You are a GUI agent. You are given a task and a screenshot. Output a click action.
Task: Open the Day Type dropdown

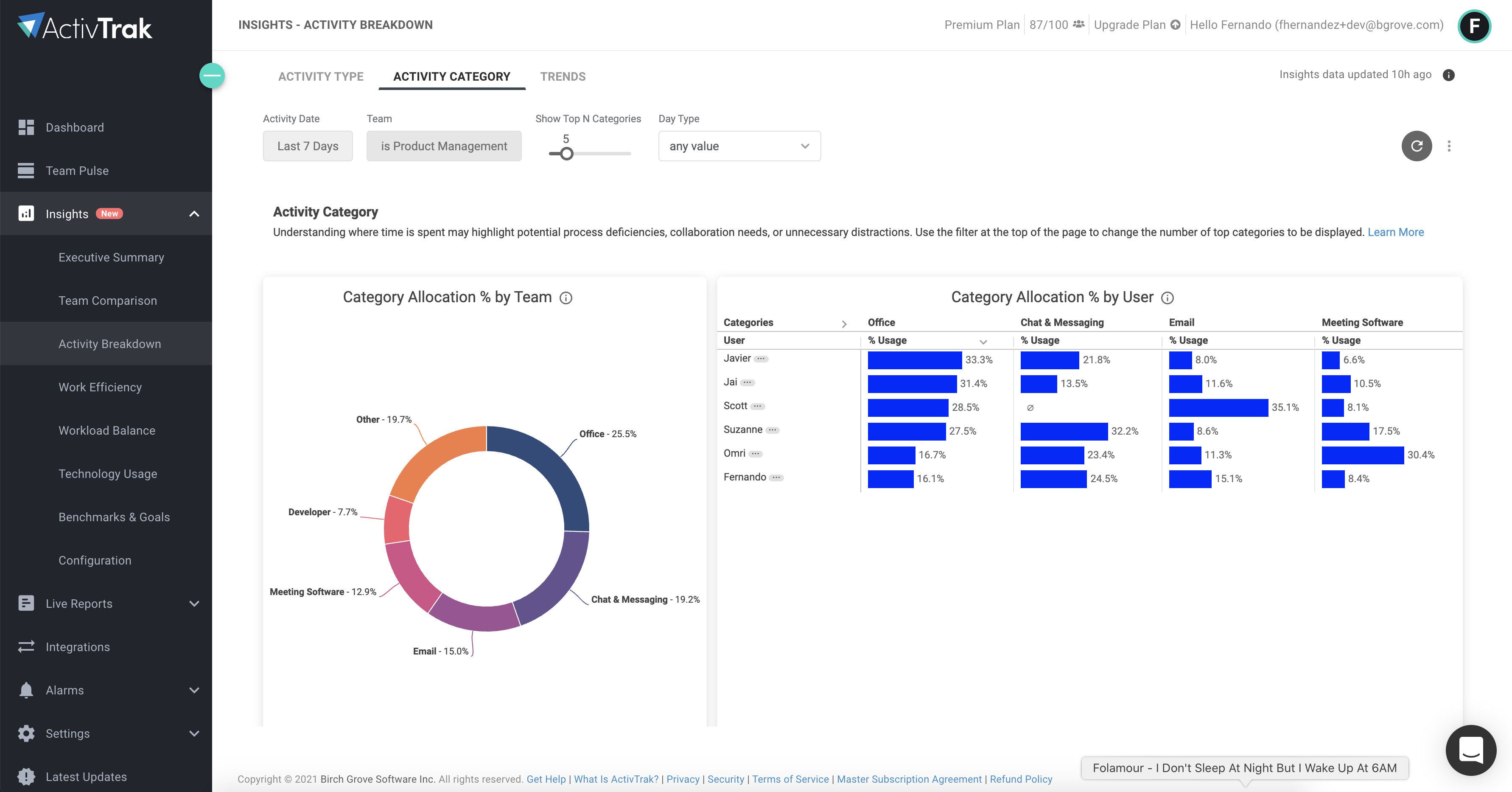pyautogui.click(x=739, y=146)
